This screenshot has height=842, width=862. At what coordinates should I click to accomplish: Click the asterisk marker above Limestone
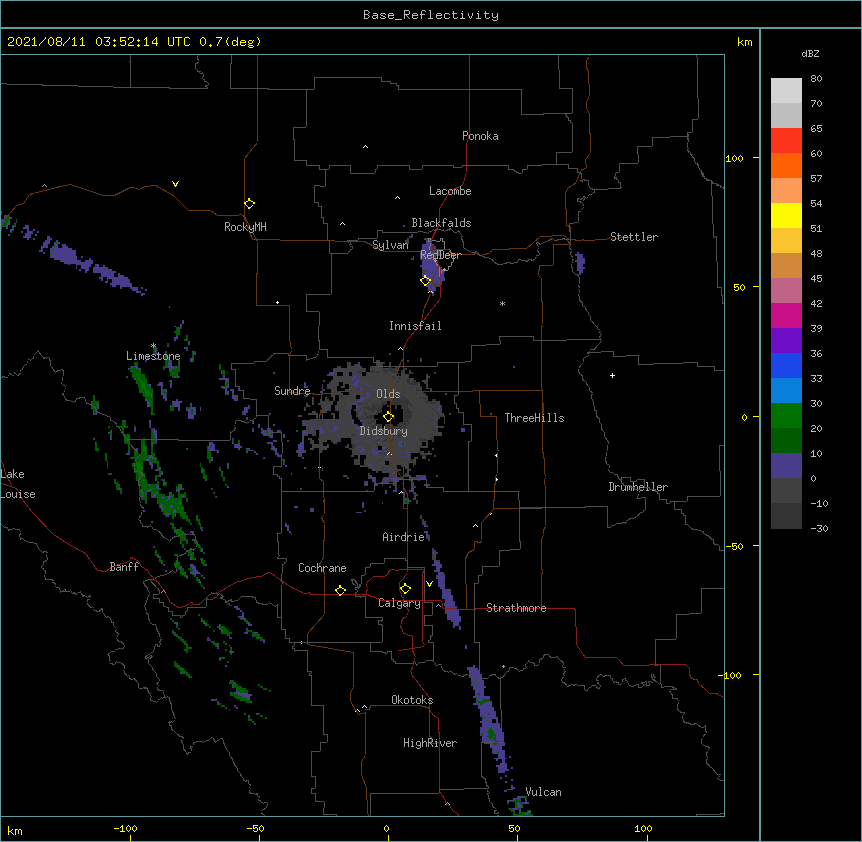point(154,346)
